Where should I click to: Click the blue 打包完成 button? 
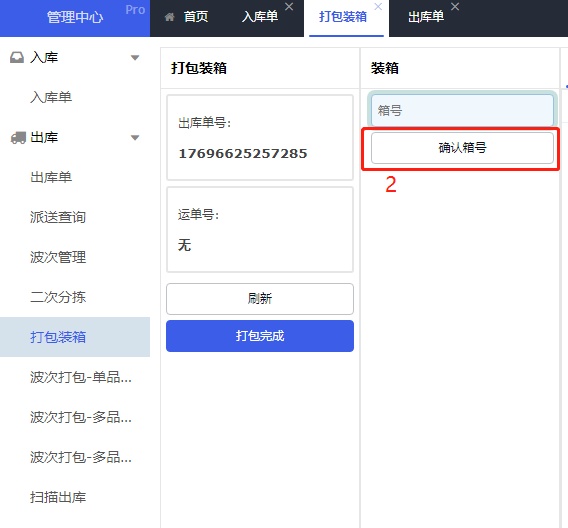click(x=260, y=336)
